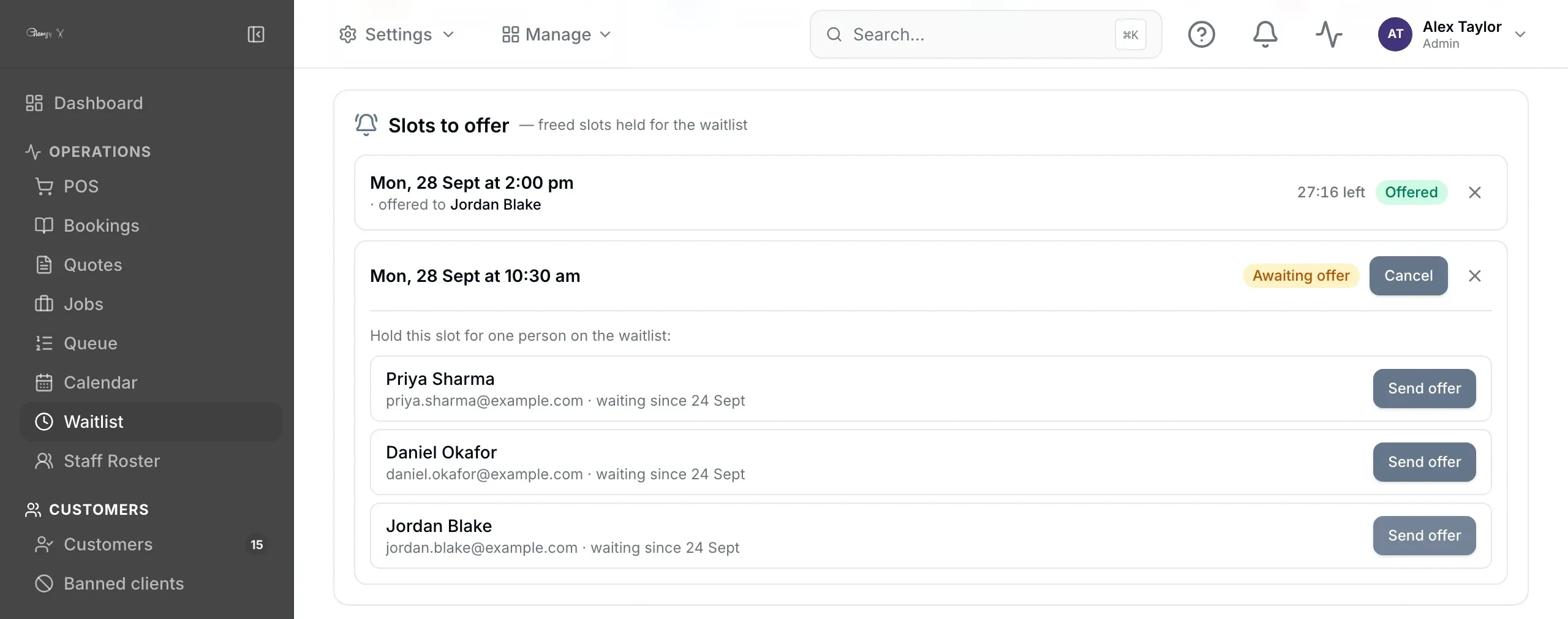The width and height of the screenshot is (1568, 619).
Task: Dismiss the 2:00 pm offered slot
Action: 1474,192
